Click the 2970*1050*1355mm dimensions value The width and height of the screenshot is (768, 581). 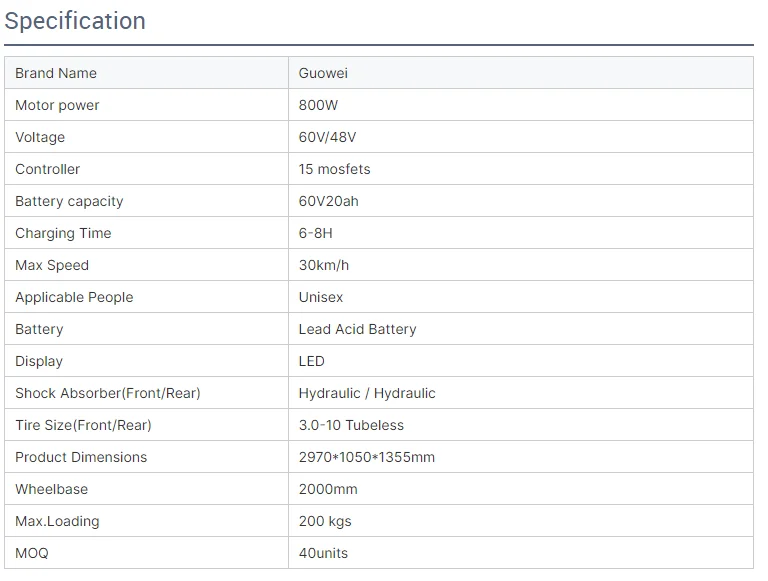coord(366,457)
